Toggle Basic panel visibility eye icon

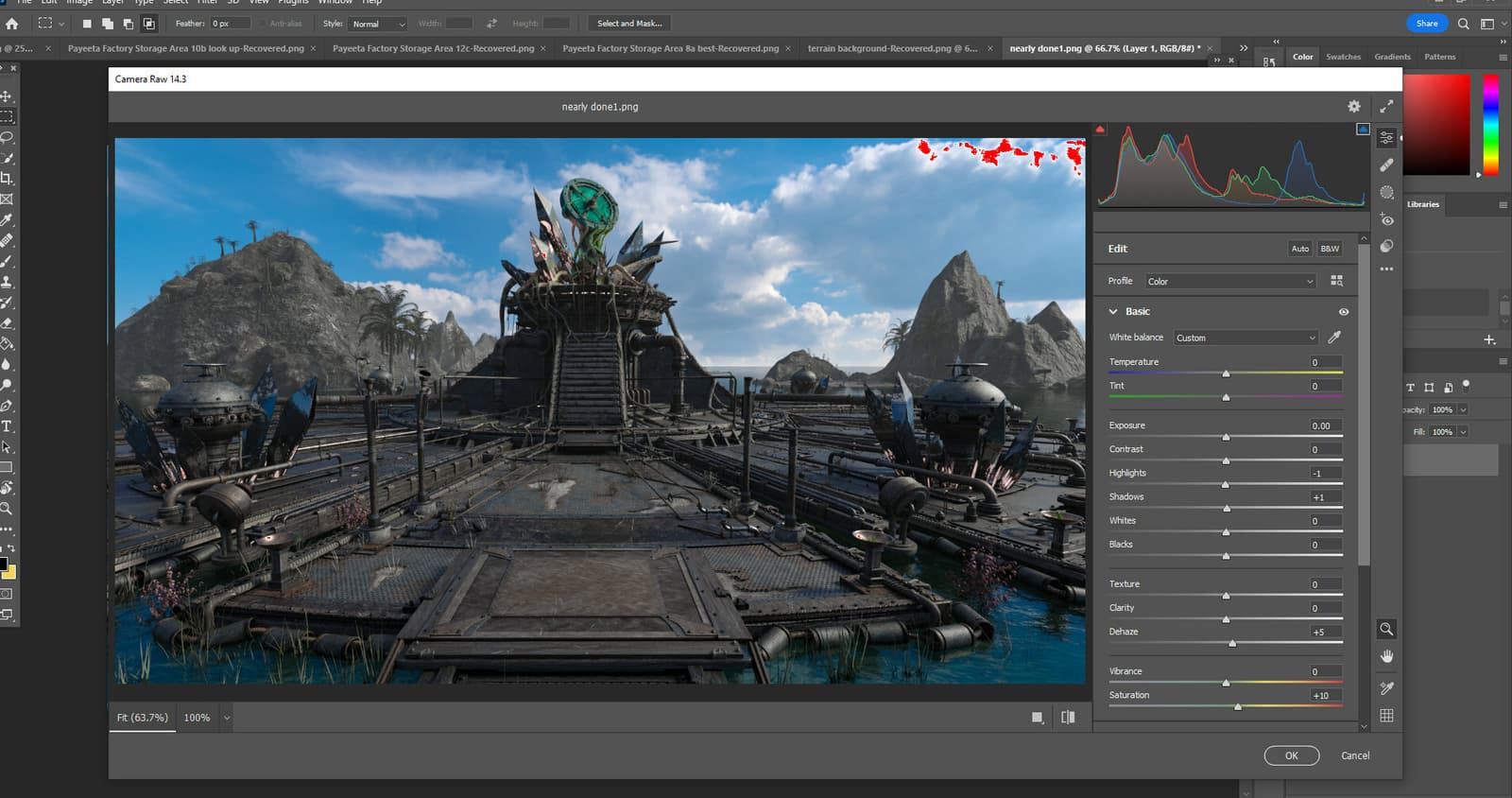click(x=1343, y=312)
